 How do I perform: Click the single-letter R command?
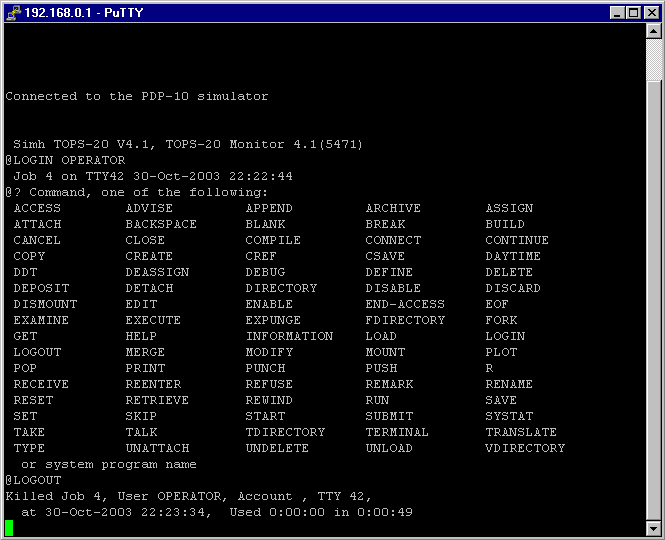point(489,368)
